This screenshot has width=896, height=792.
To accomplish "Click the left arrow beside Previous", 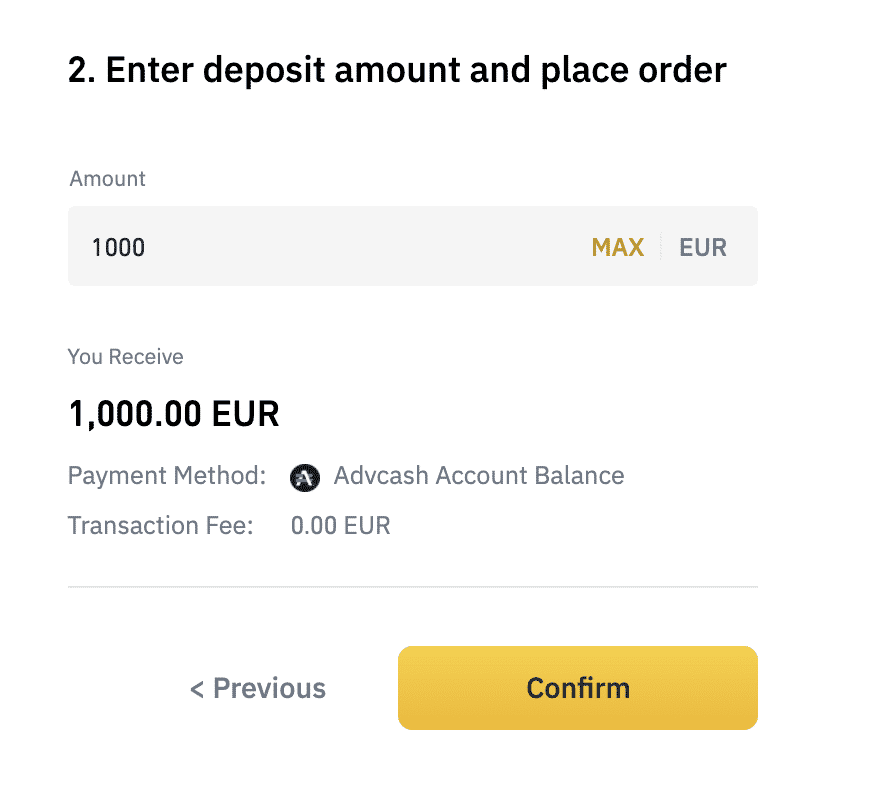I will (196, 688).
